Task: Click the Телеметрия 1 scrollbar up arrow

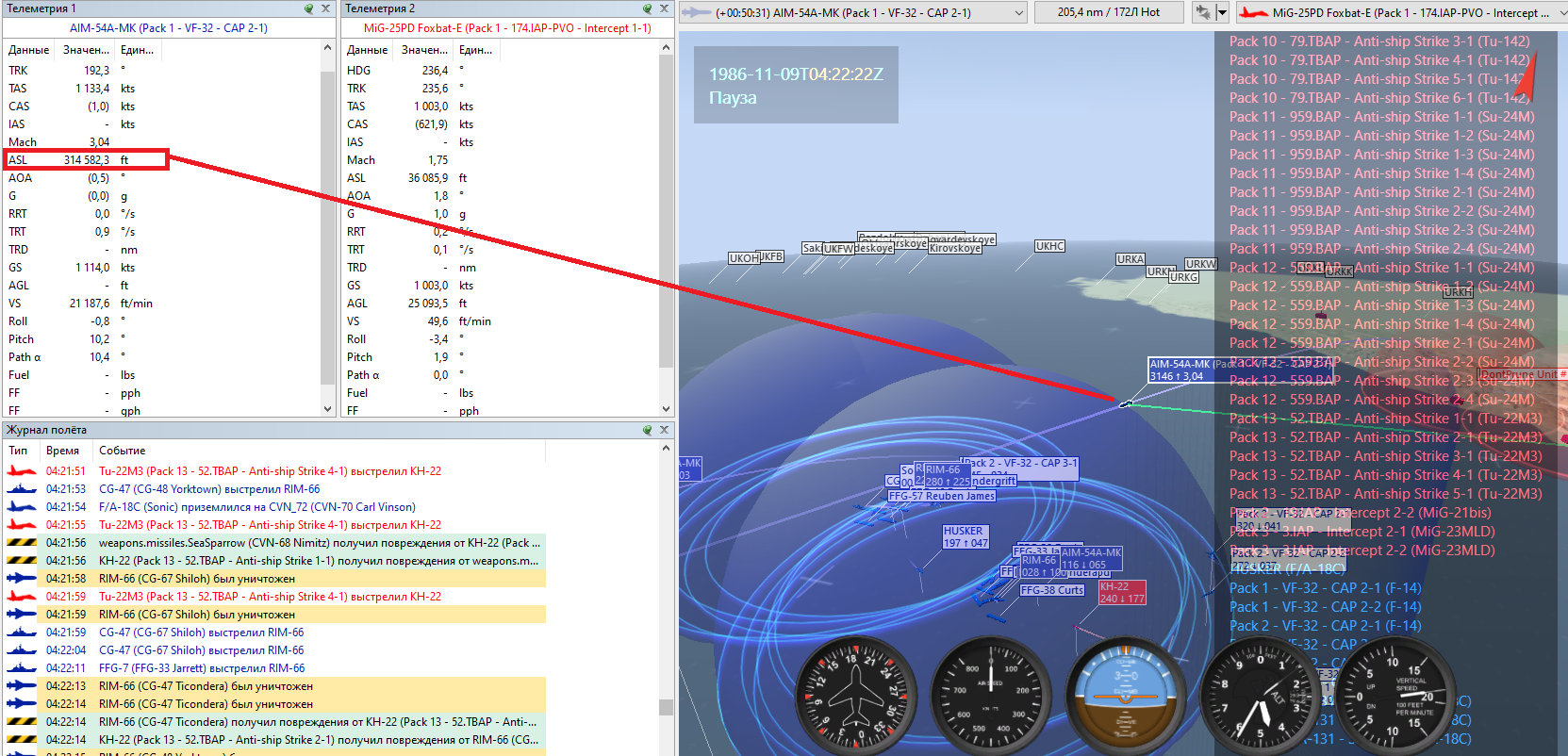Action: pos(328,47)
